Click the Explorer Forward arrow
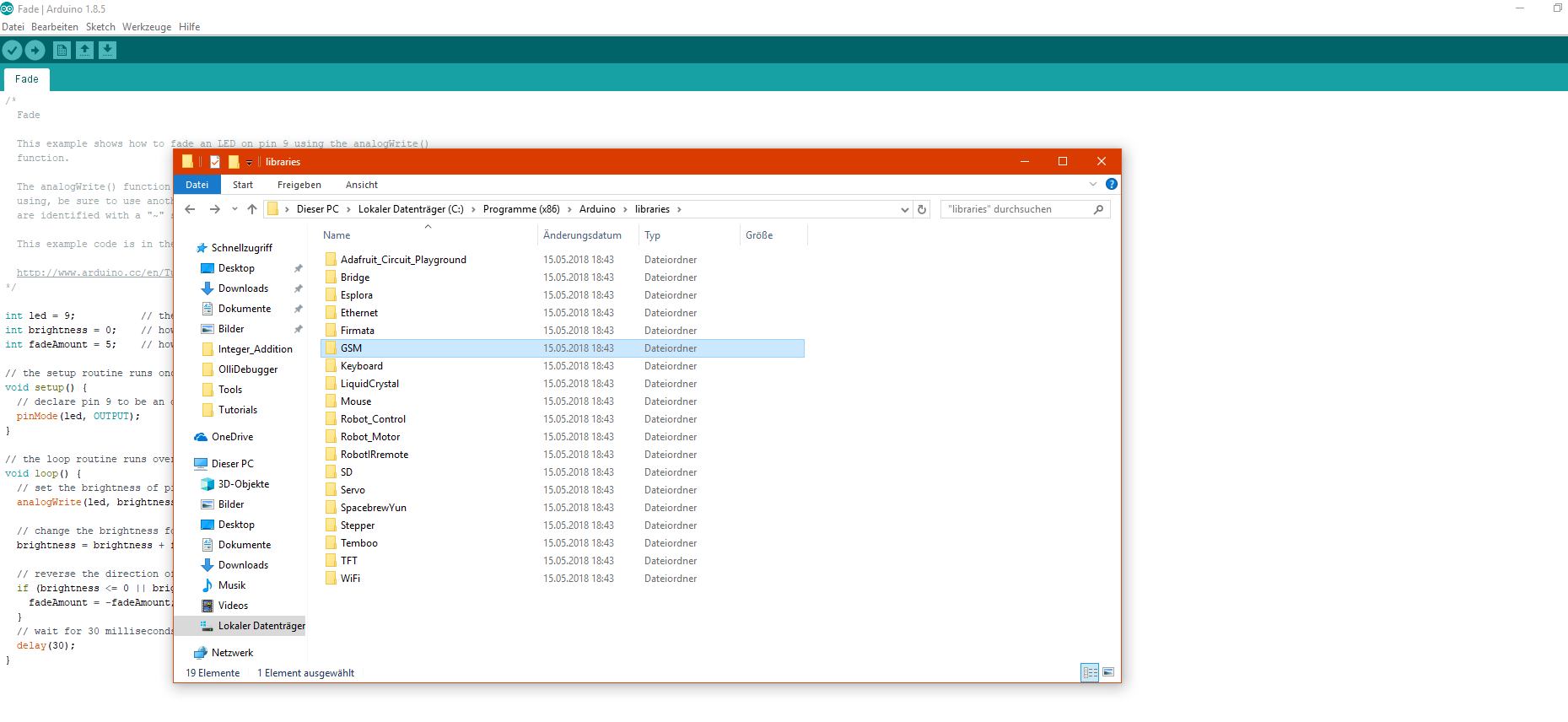 (215, 209)
